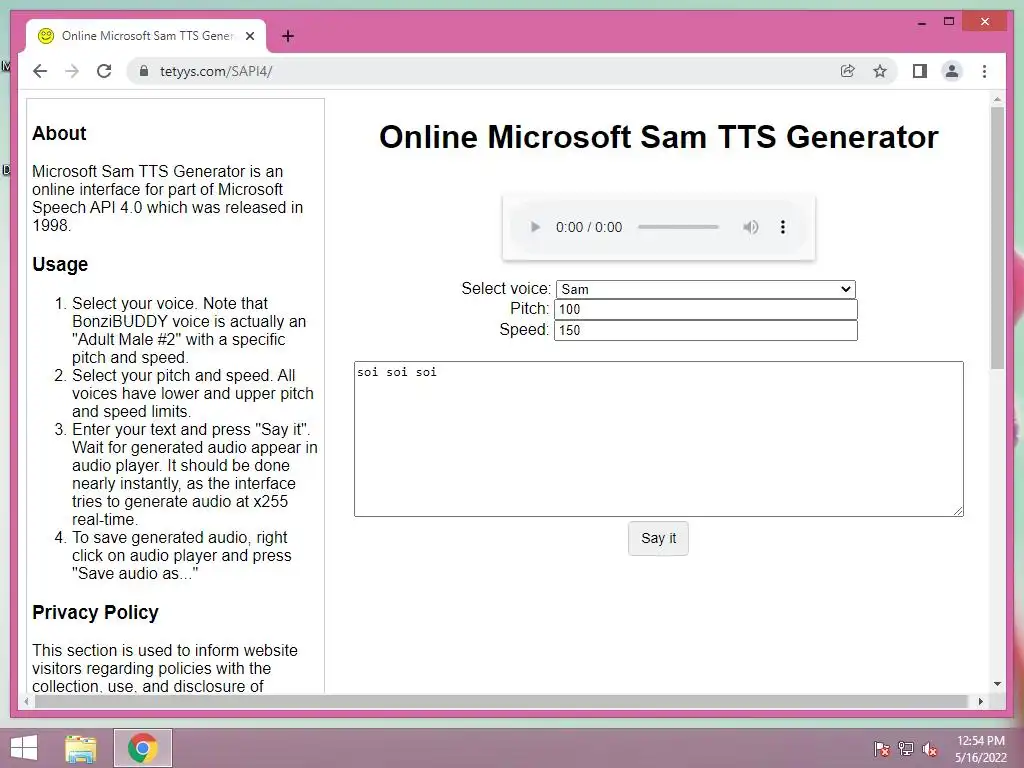Click the page title Online Microsoft Sam TTS Generator
Screen dimensions: 1024x768
point(658,137)
